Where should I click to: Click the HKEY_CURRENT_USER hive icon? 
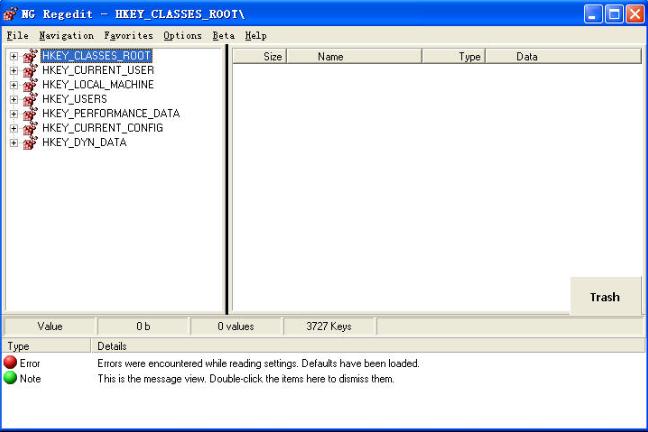(30, 70)
